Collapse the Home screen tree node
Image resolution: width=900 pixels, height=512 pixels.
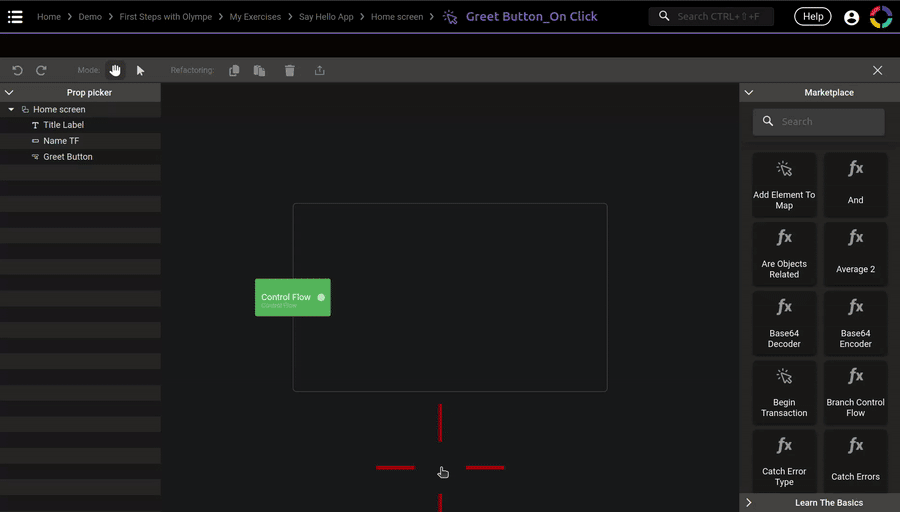(11, 110)
